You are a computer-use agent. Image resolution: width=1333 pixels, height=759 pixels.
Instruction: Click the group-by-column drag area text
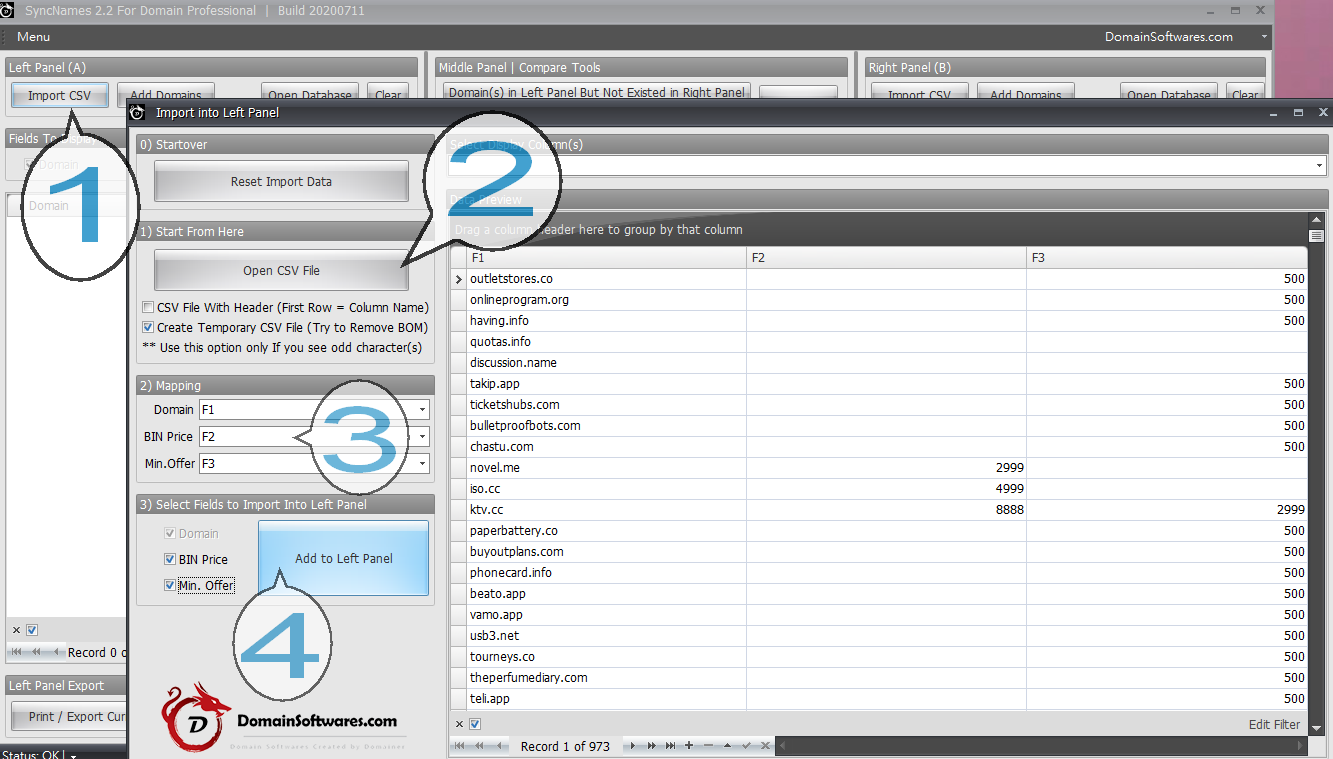tap(598, 230)
